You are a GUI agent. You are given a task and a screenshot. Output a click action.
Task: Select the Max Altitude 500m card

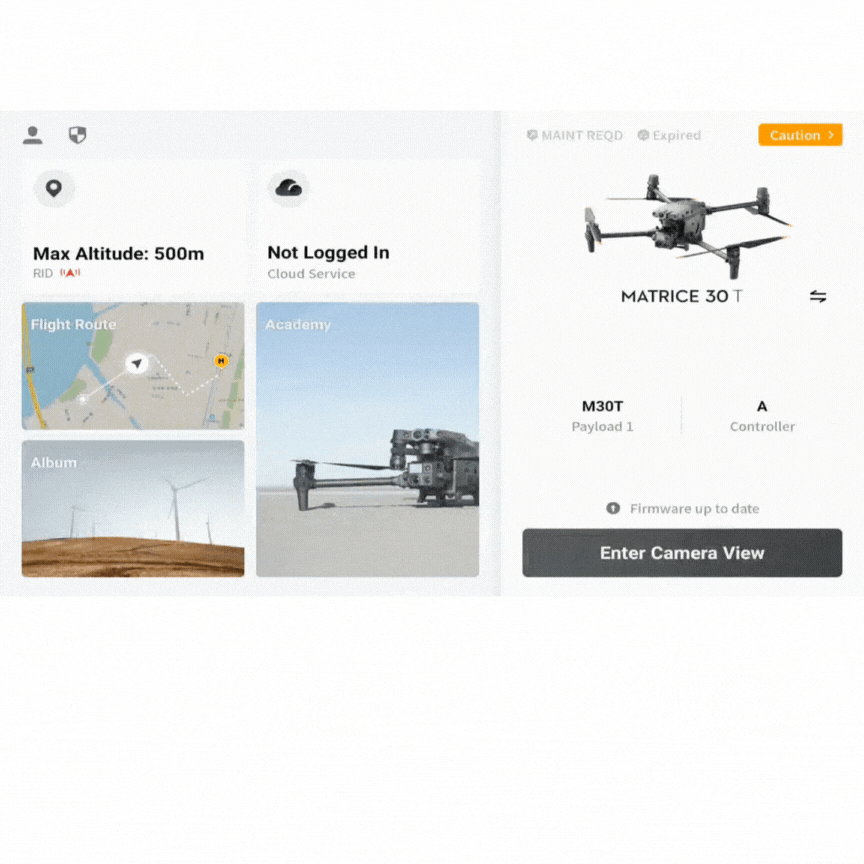tap(133, 227)
